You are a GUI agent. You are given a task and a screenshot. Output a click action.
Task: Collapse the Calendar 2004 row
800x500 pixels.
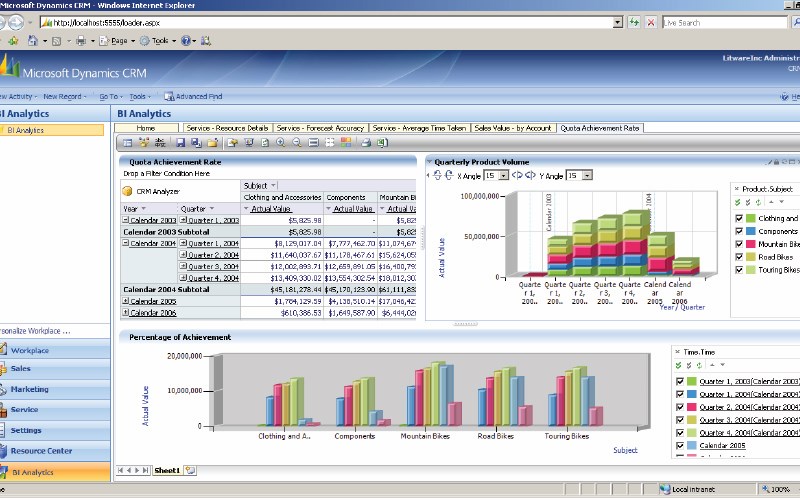(126, 243)
